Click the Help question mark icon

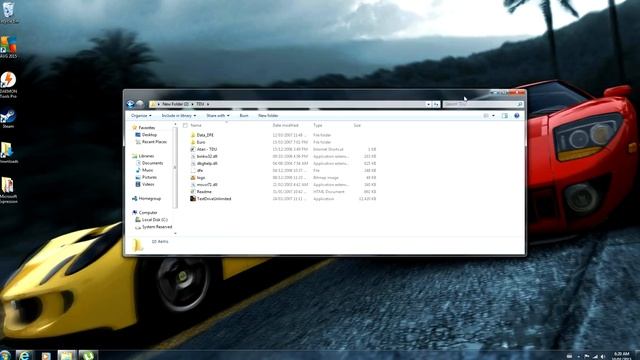(517, 116)
